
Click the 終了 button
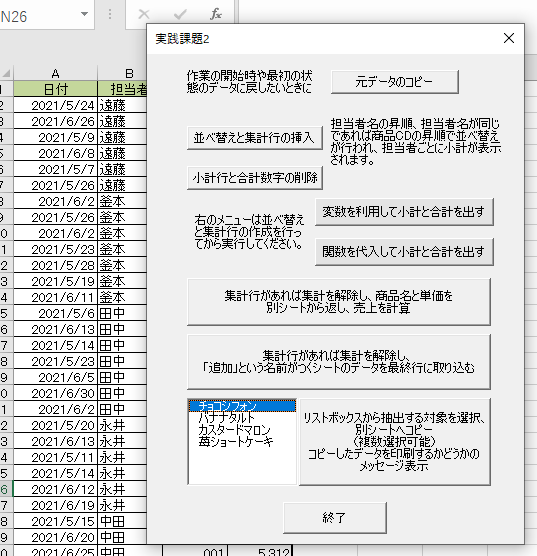[335, 518]
